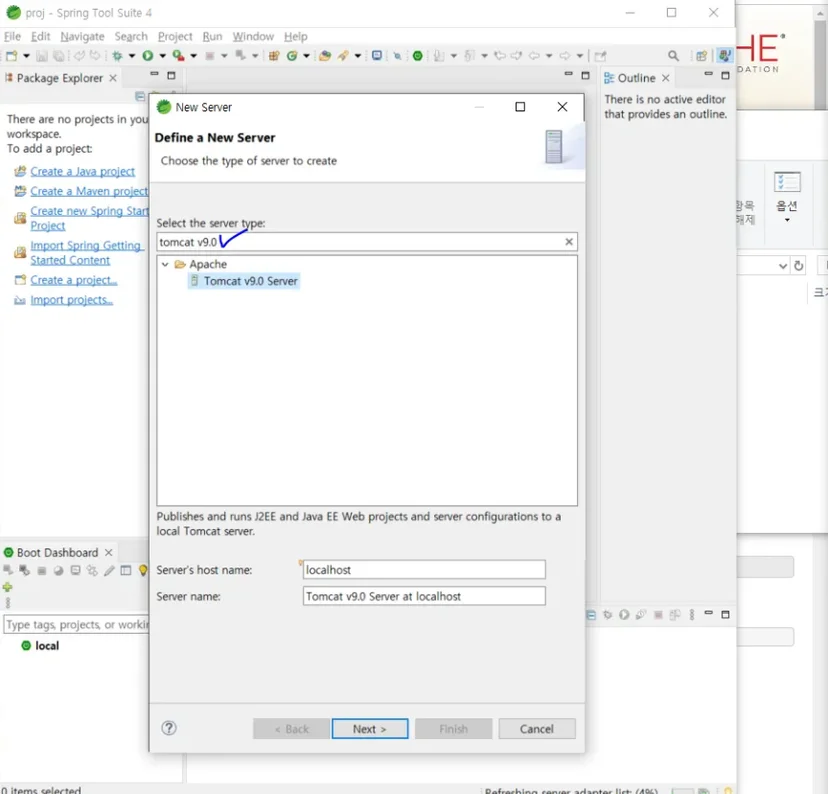Screen dimensions: 828x794
Task: Click the New Java Class green icon
Action: [x=291, y=55]
